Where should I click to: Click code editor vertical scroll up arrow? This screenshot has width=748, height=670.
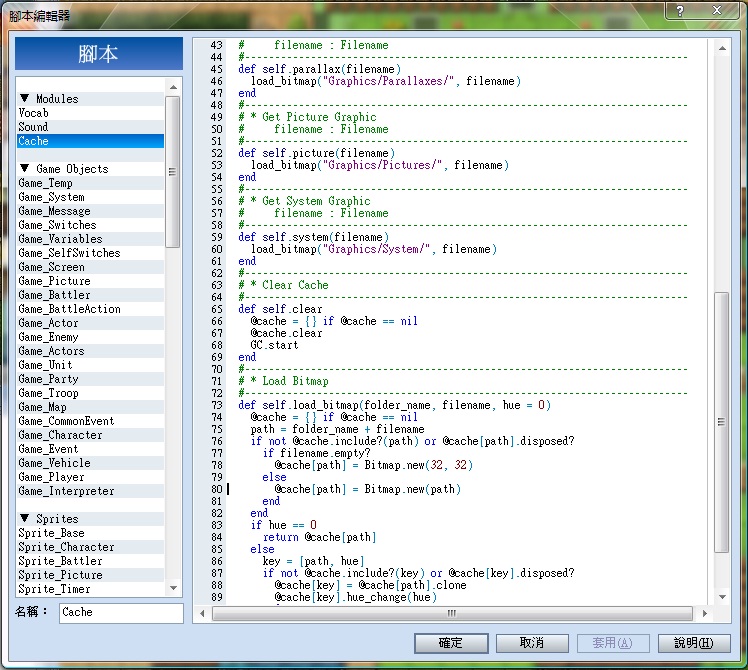tap(722, 48)
